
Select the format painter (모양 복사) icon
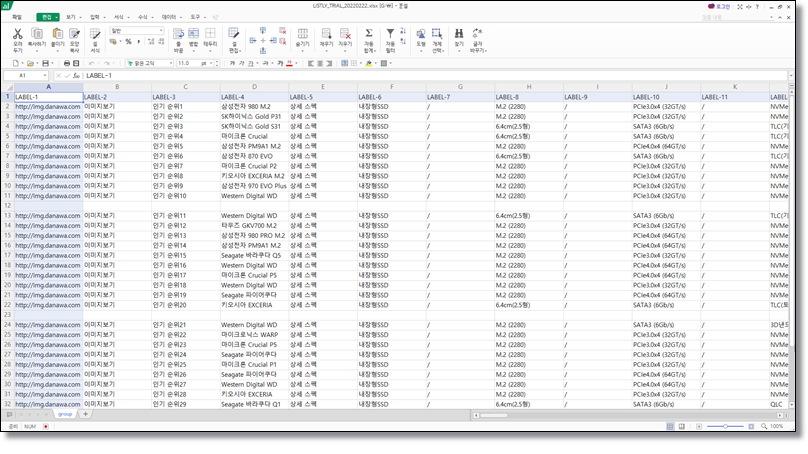tap(75, 34)
